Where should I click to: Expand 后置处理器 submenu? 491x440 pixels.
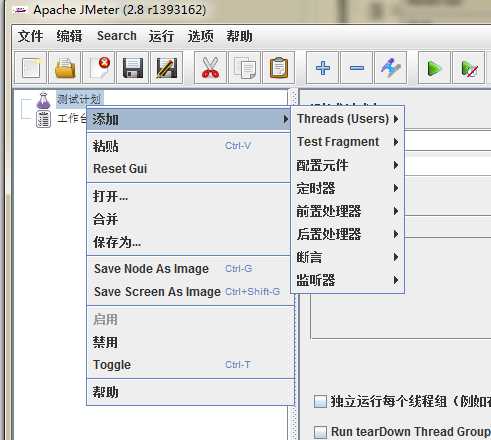coord(348,234)
